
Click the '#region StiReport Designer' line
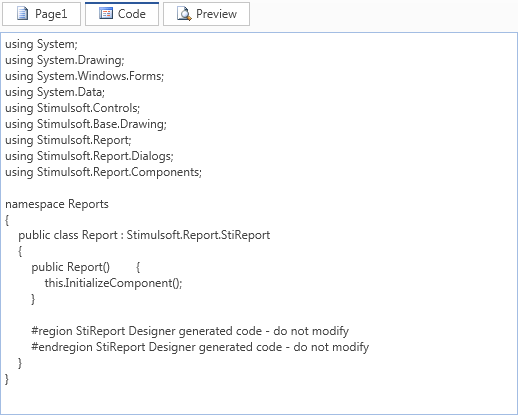pyautogui.click(x=190, y=331)
